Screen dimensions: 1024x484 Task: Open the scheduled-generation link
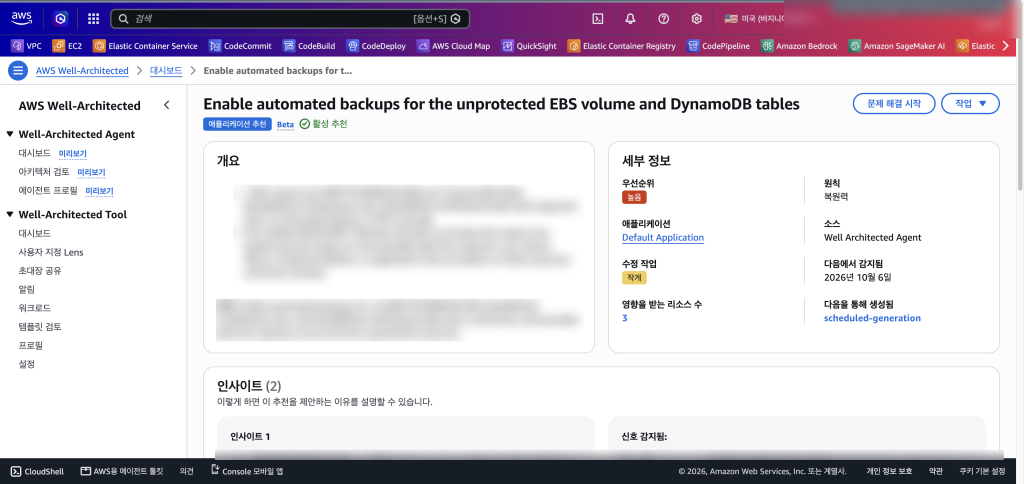click(872, 318)
